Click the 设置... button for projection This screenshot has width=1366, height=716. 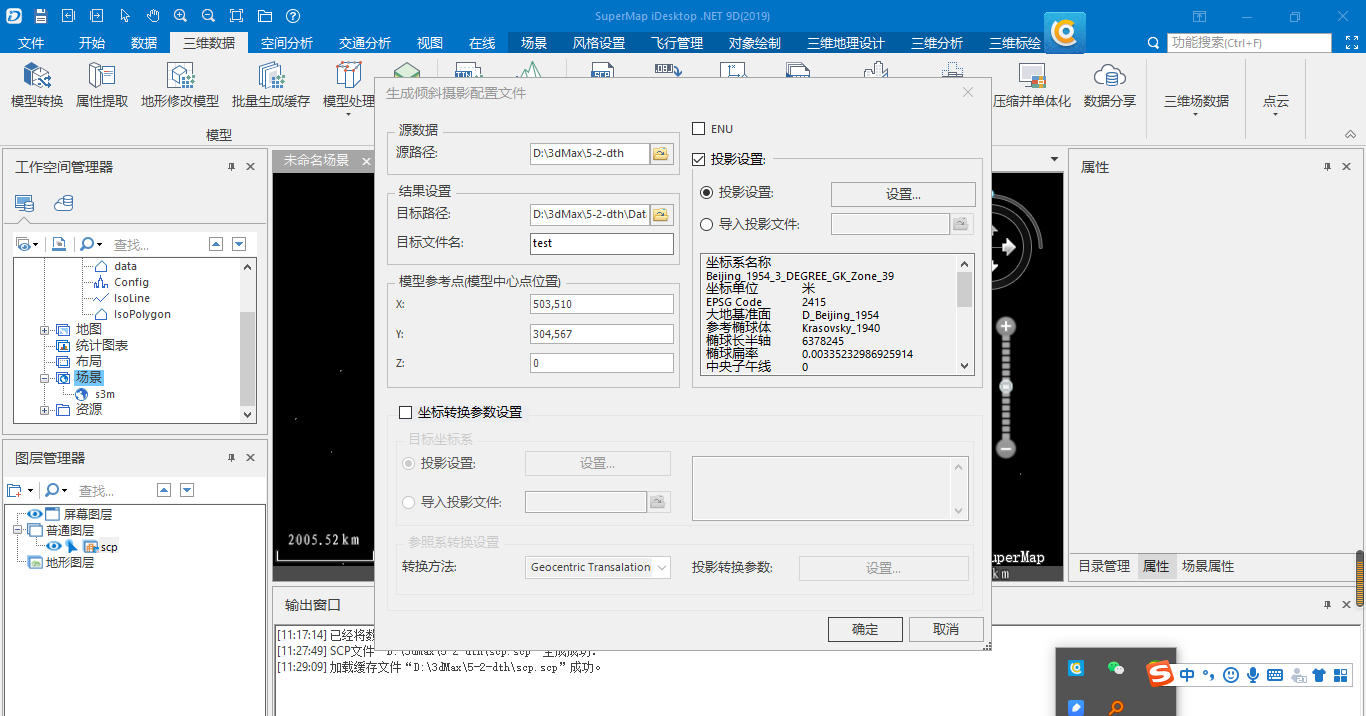903,194
